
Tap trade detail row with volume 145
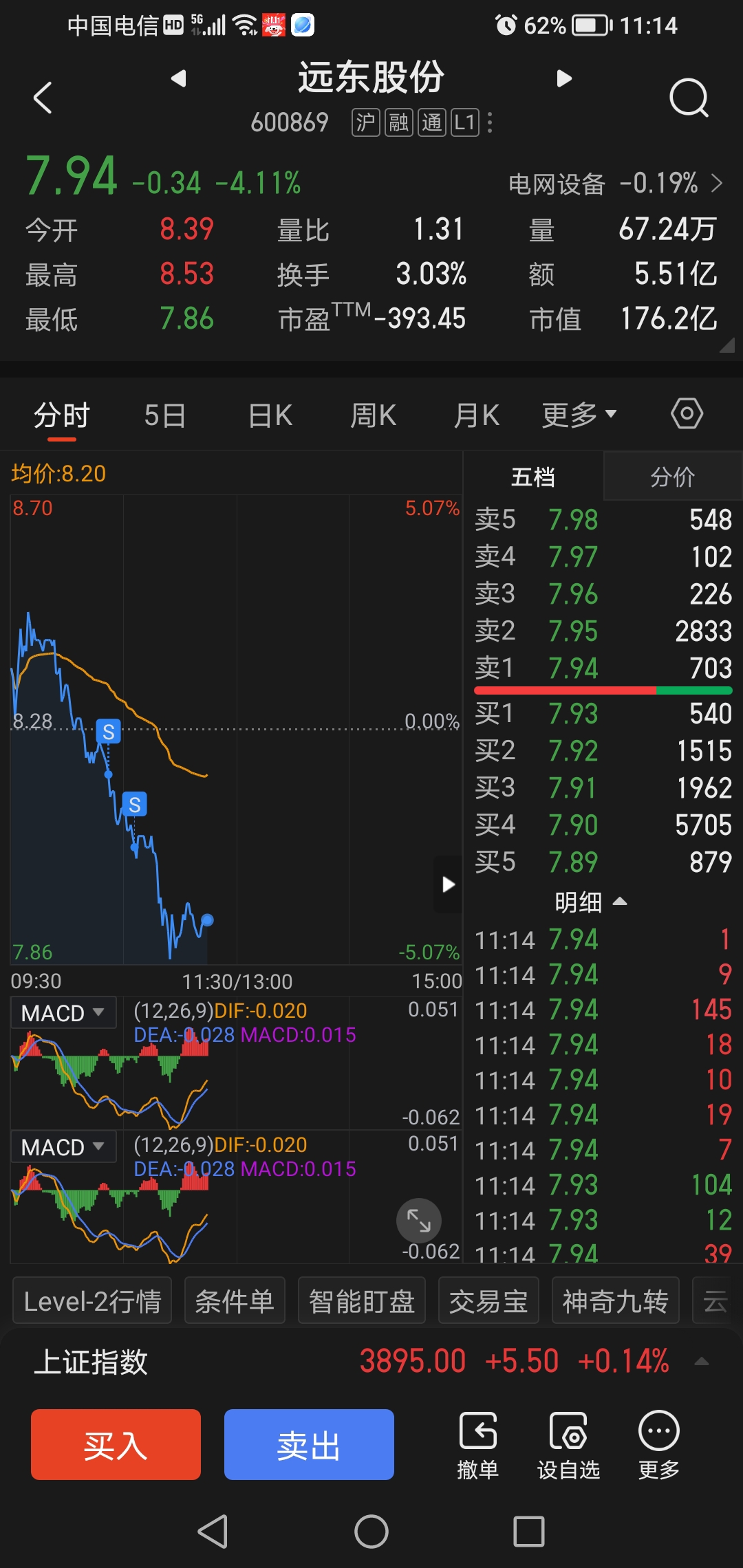click(x=603, y=1010)
